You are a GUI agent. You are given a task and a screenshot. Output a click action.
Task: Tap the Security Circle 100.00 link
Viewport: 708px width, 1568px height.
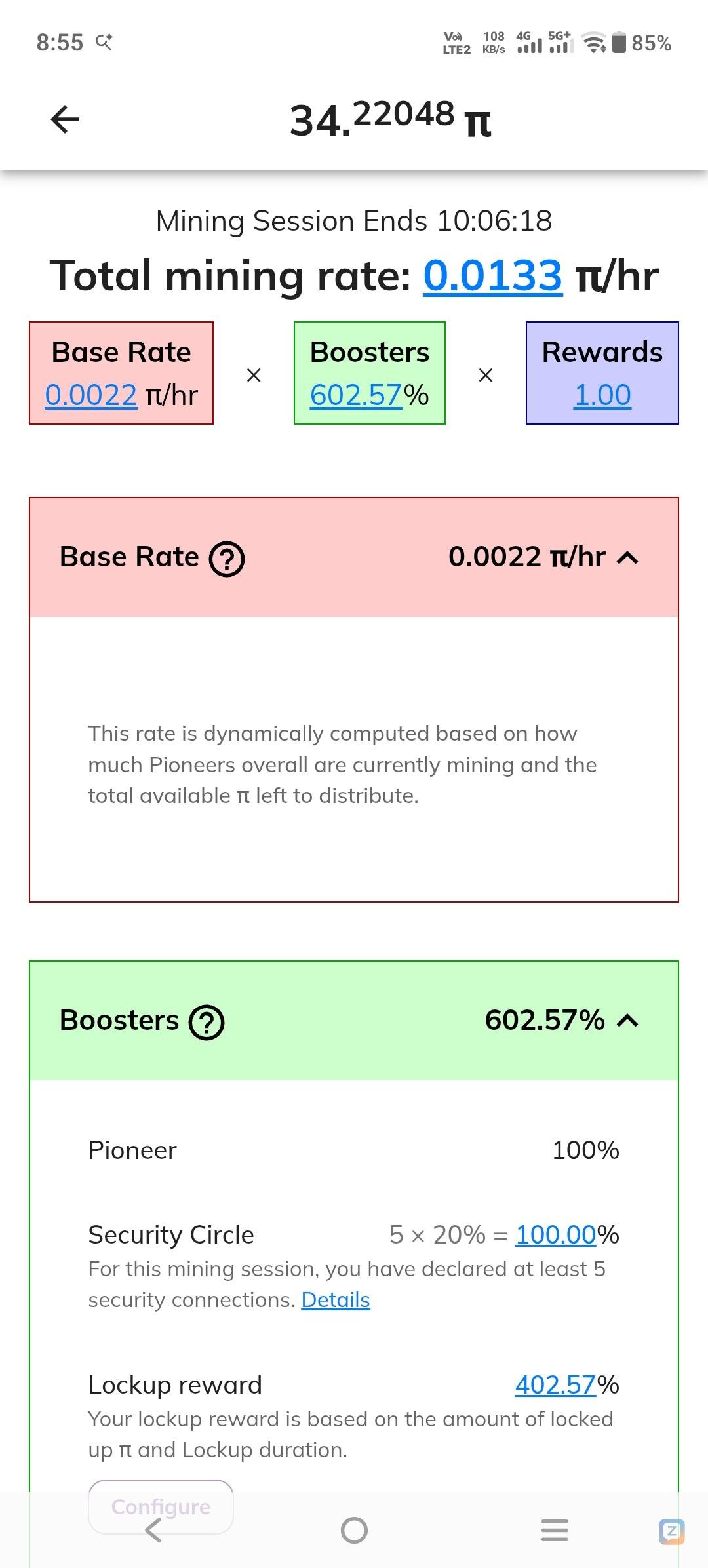(x=556, y=1235)
